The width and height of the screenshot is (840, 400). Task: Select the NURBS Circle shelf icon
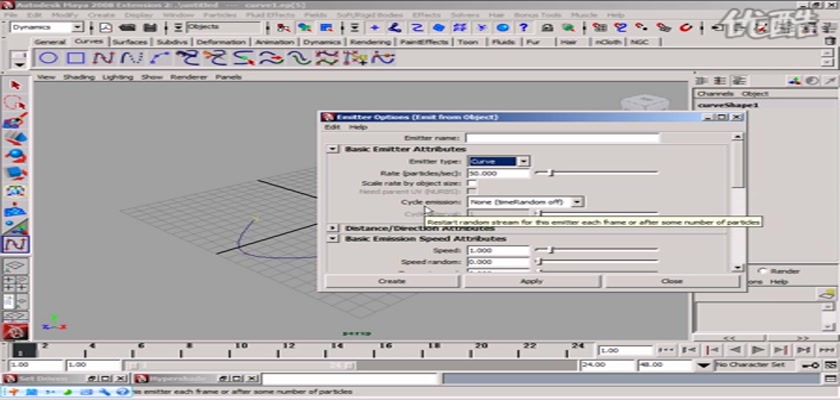48,58
